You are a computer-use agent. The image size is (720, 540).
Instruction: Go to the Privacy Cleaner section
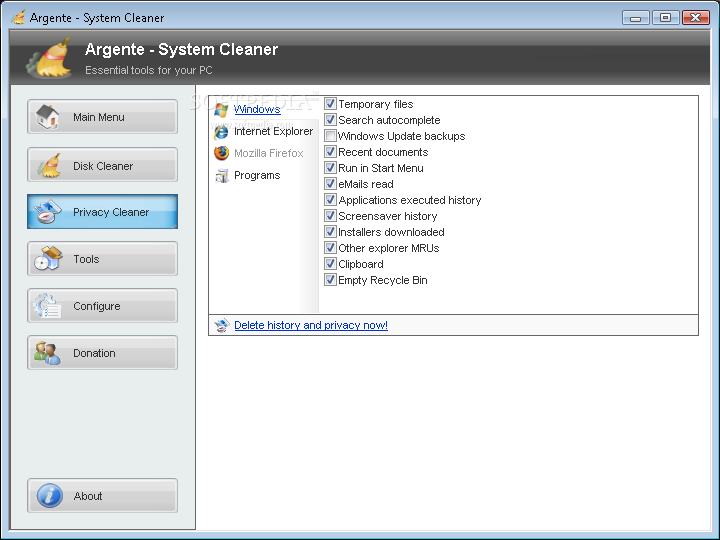click(102, 212)
